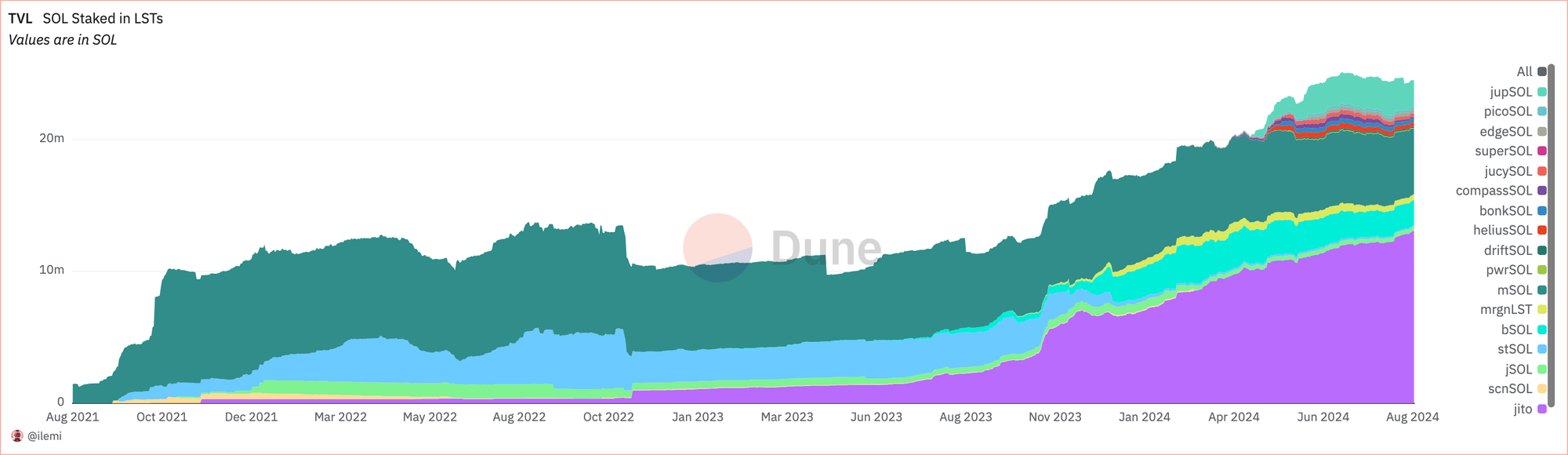Click the Oct 2022 x-axis label
Viewport: 1568px width, 455px height.
click(609, 417)
